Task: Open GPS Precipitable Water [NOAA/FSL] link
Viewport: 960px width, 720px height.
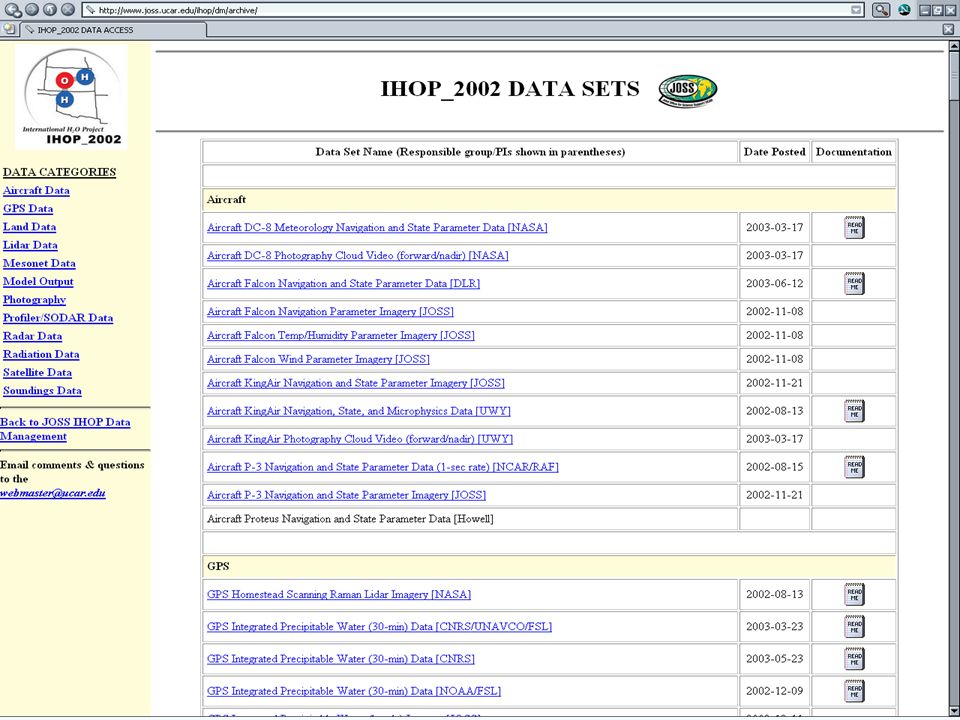Action: (354, 691)
